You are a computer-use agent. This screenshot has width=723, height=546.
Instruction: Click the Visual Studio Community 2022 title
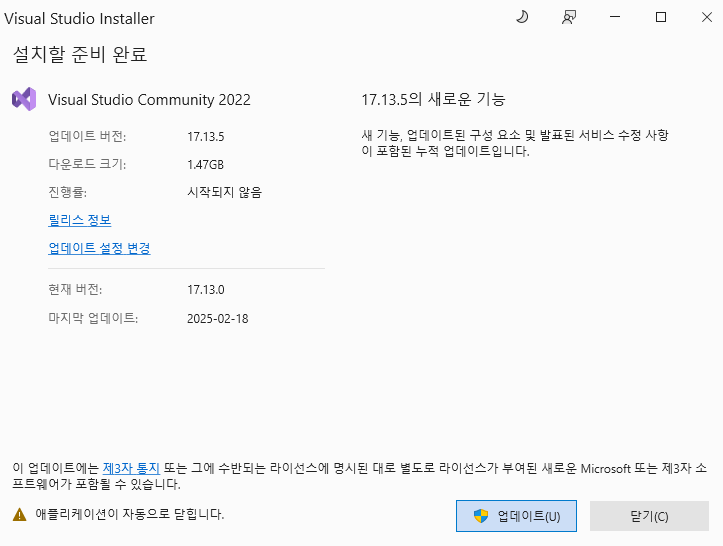tap(149, 100)
